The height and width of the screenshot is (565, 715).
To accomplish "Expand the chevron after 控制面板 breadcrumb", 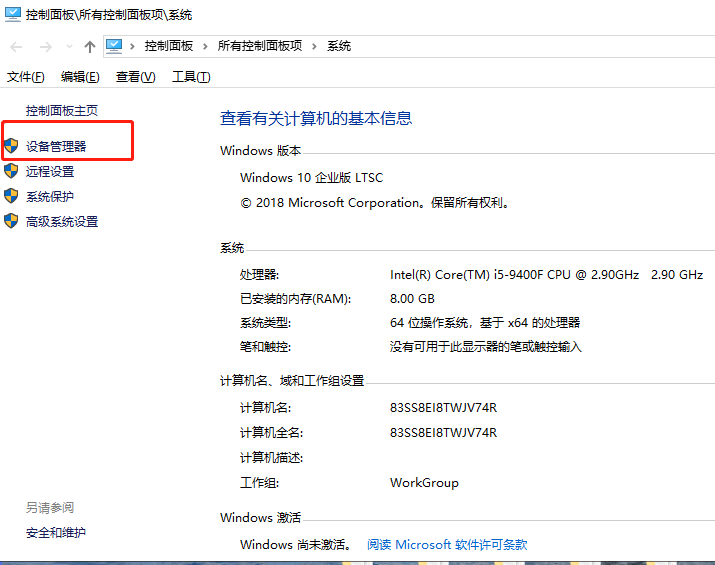I will click(x=205, y=46).
